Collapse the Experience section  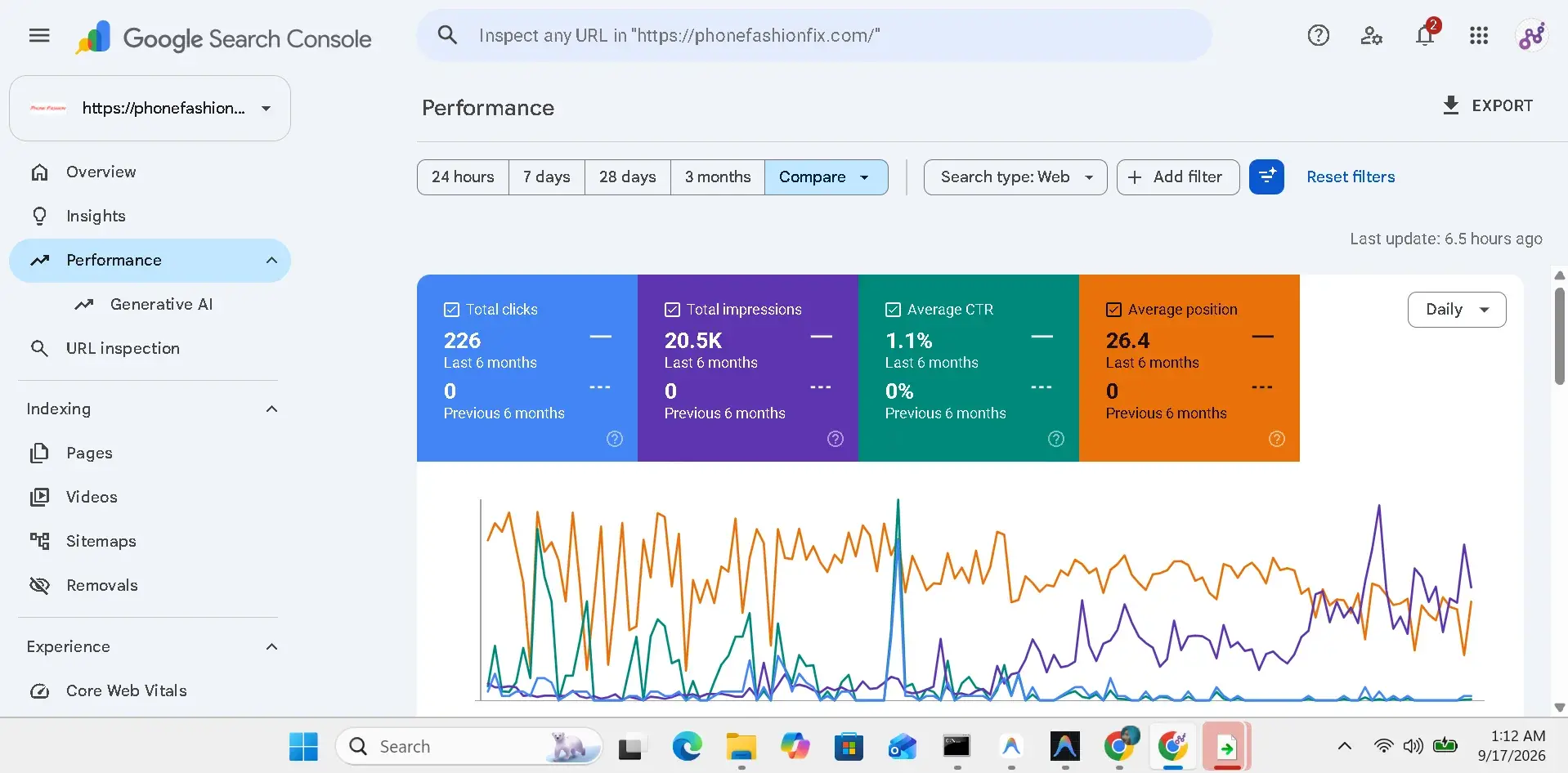tap(271, 646)
